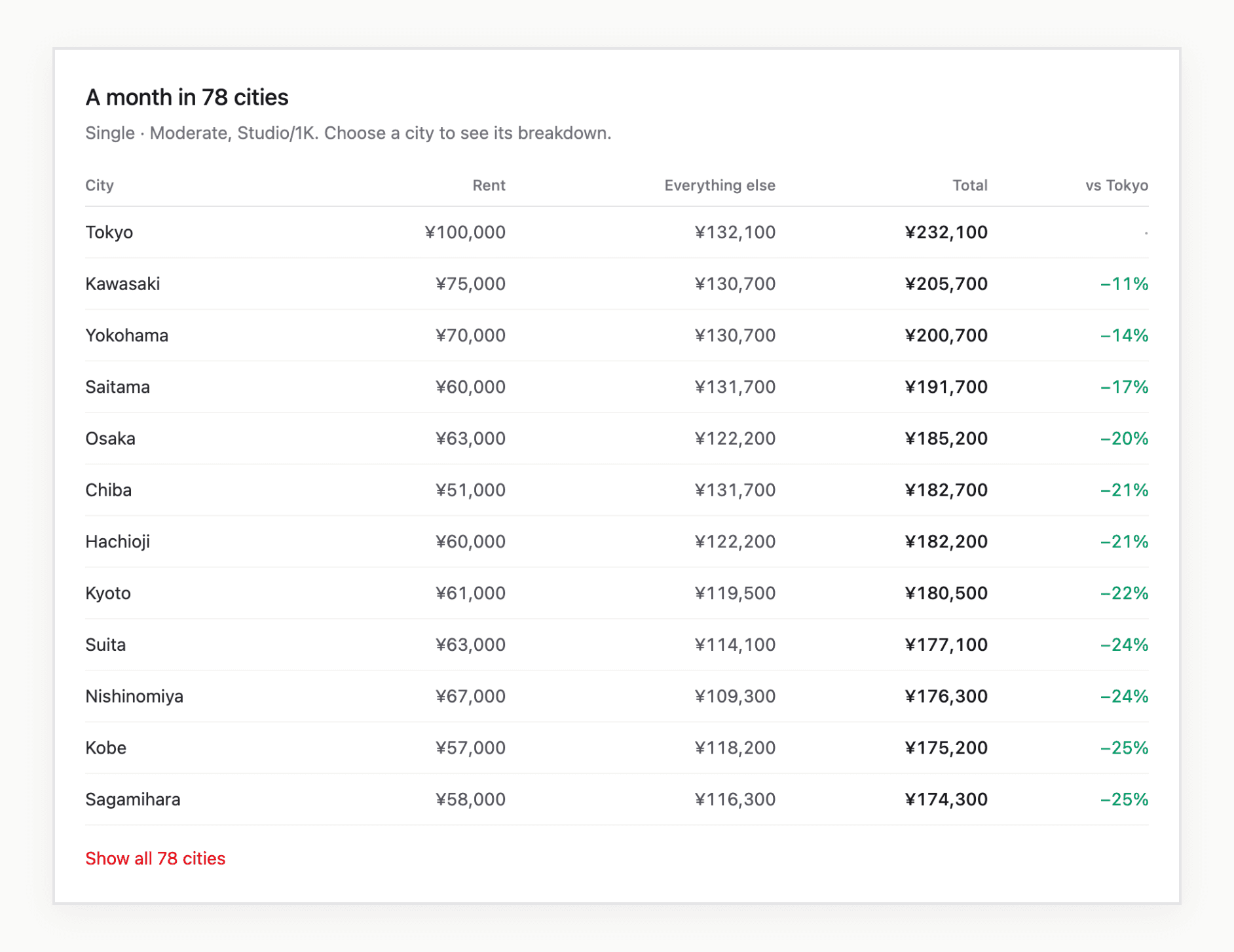The image size is (1234, 952).
Task: Open Nishinomiya's cost breakdown
Action: pos(616,697)
